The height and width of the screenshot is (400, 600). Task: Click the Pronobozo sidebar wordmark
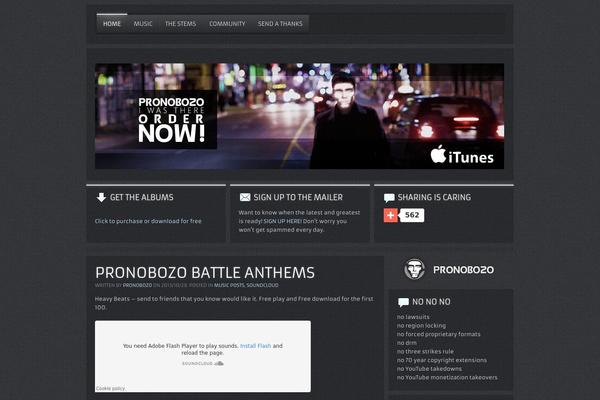(x=463, y=270)
